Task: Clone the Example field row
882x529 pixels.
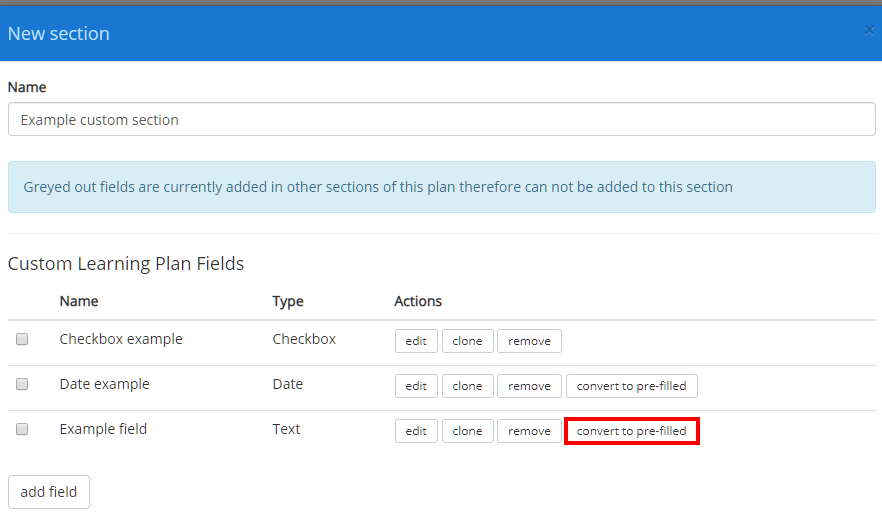Action: coord(467,431)
